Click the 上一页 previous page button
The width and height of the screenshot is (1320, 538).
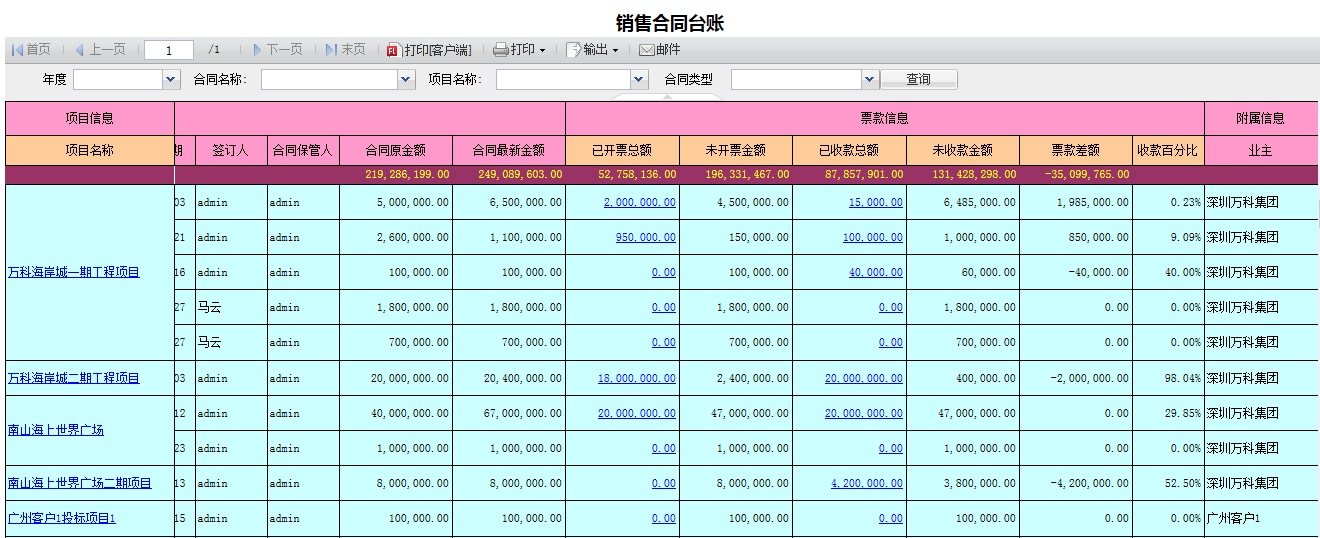(x=100, y=50)
